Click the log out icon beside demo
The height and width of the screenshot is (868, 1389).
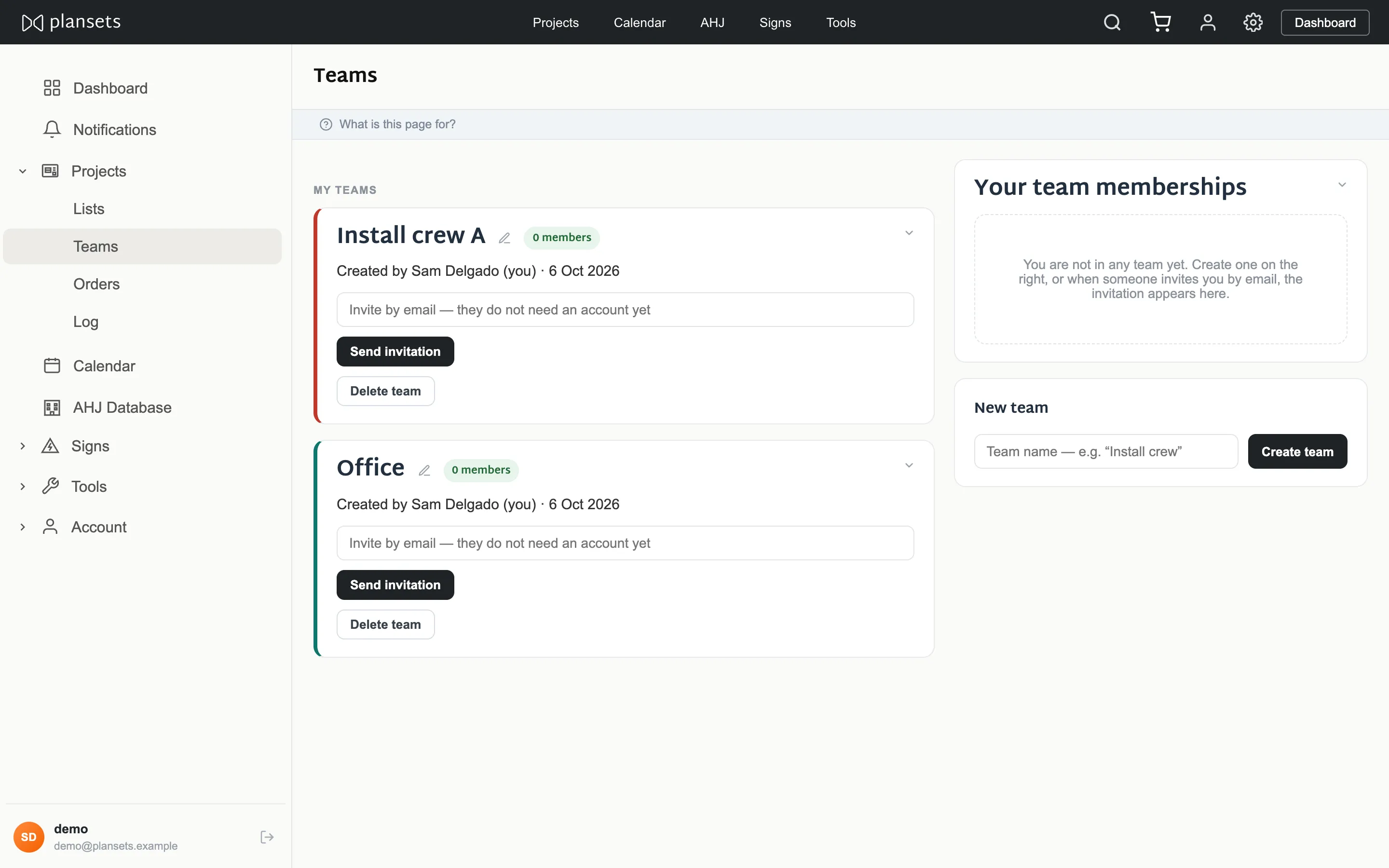coord(267,837)
